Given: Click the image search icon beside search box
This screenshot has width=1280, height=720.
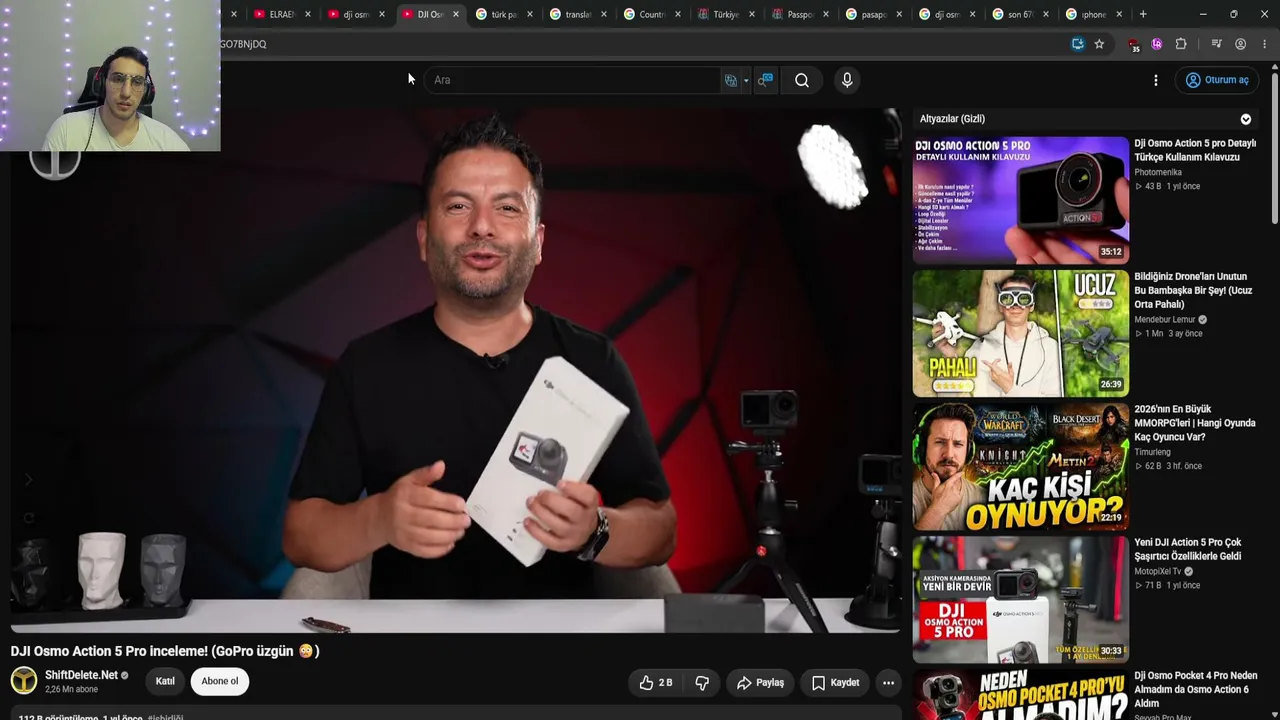Looking at the screenshot, I should coord(765,80).
